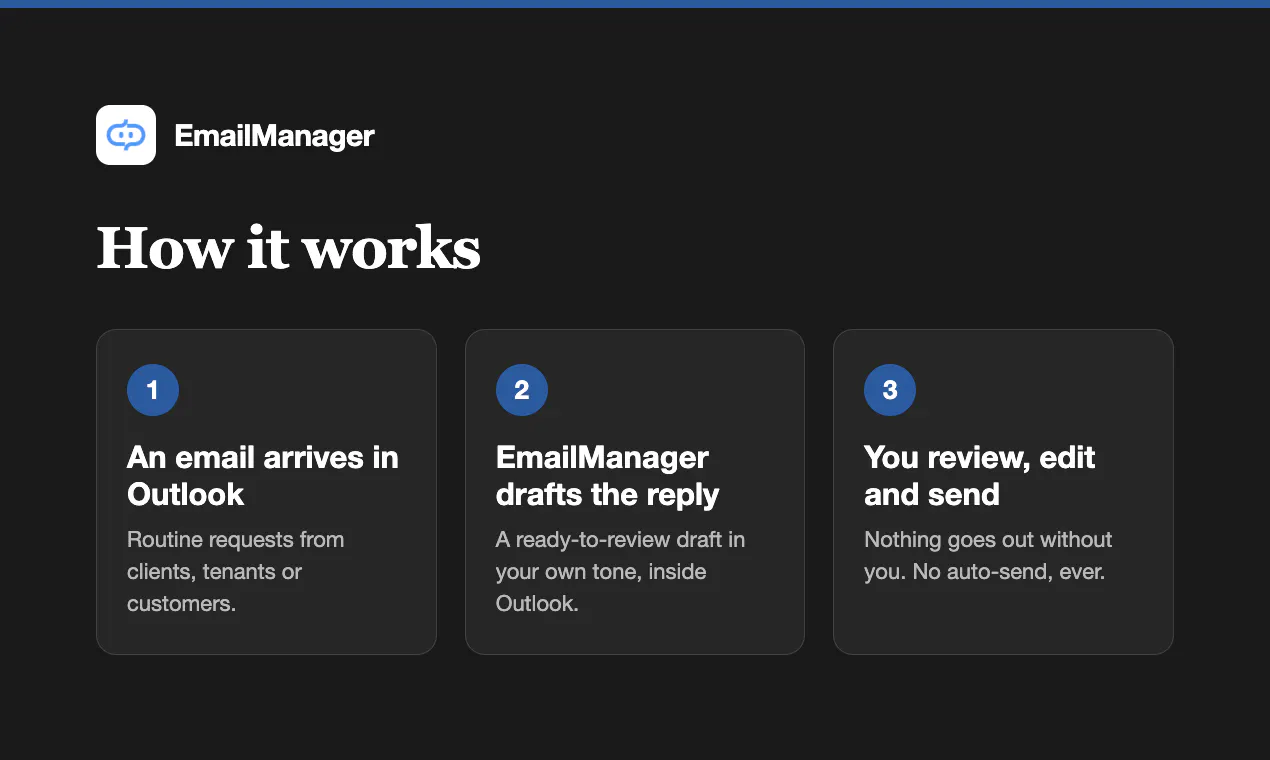
Task: Click the step 1 number badge
Action: coord(153,390)
